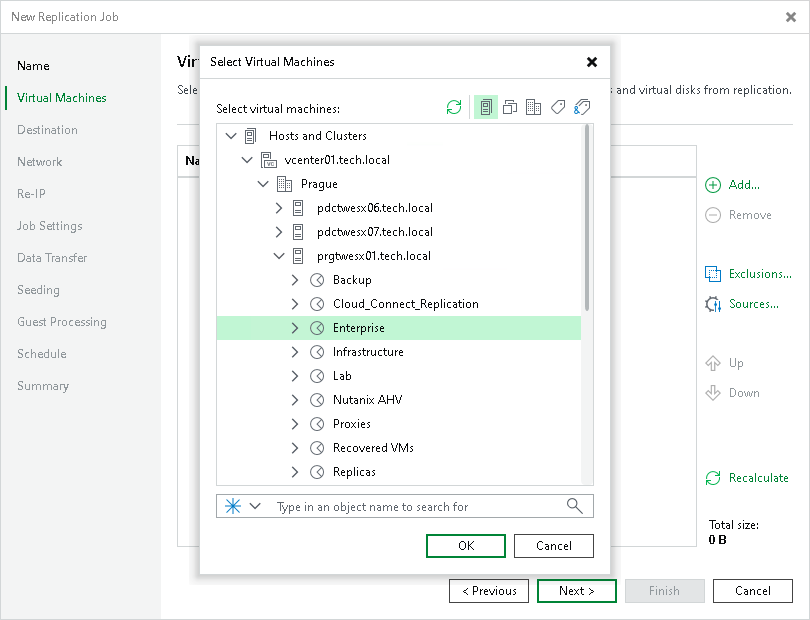Viewport: 810px width, 620px height.
Task: Expand the Enterprise tree node
Action: tap(297, 327)
